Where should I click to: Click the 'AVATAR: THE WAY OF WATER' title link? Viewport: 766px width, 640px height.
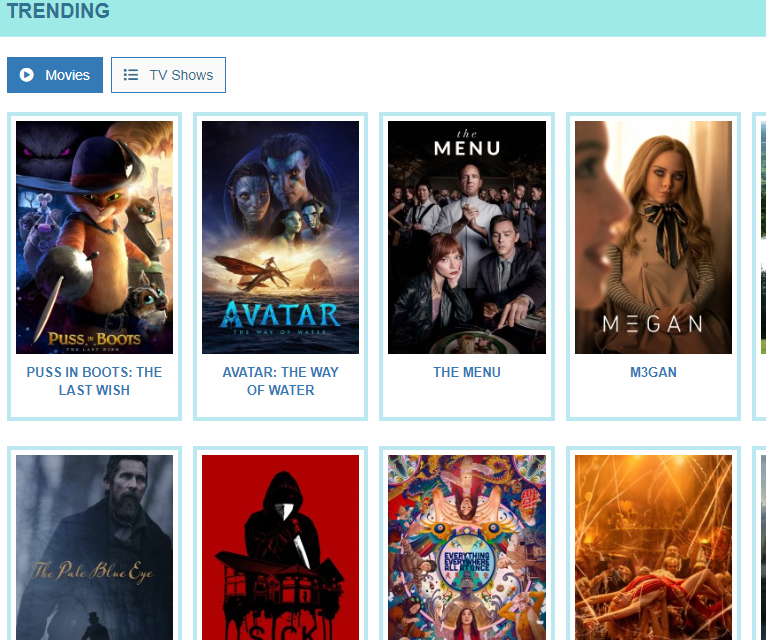280,381
